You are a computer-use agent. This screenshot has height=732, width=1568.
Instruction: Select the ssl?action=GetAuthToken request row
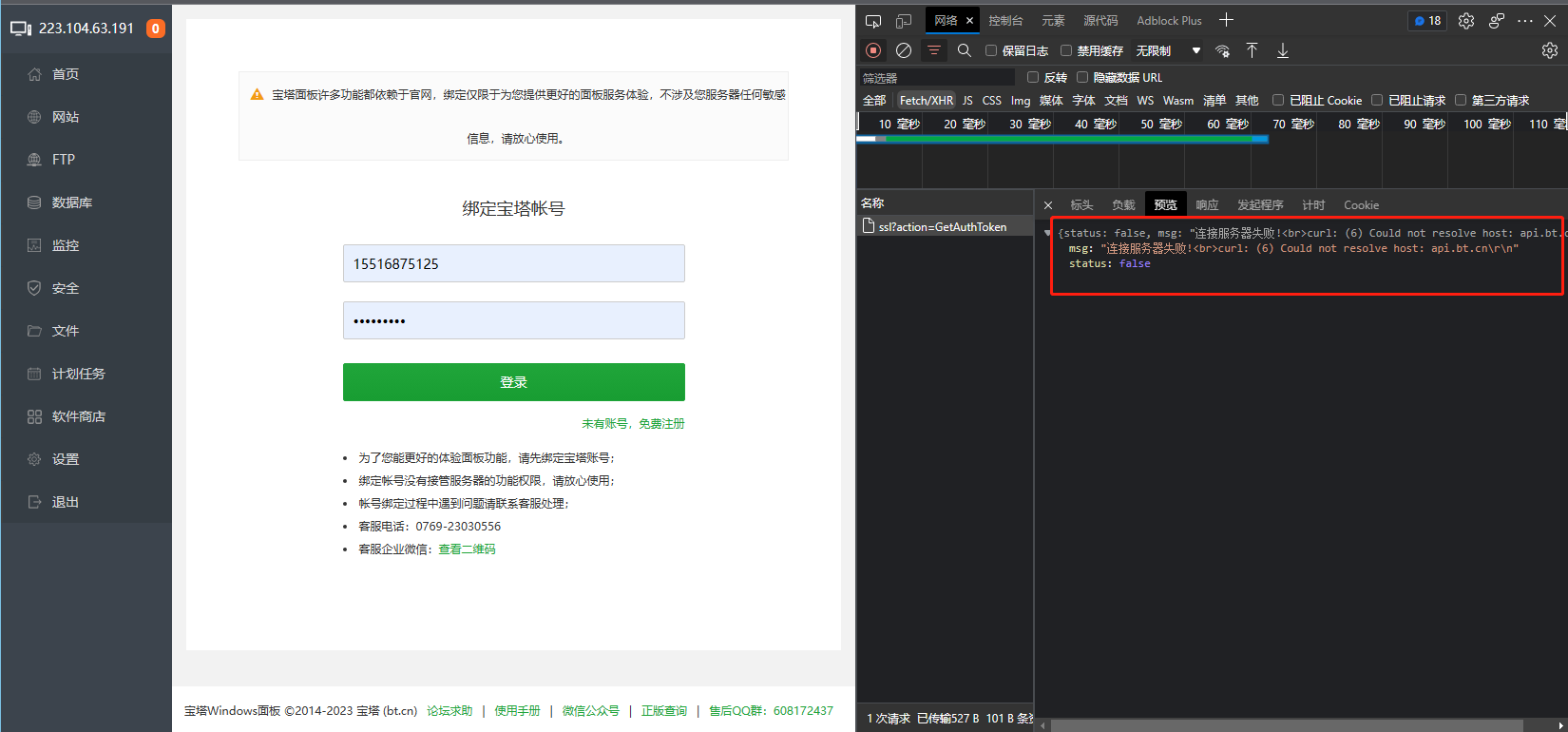tap(945, 226)
